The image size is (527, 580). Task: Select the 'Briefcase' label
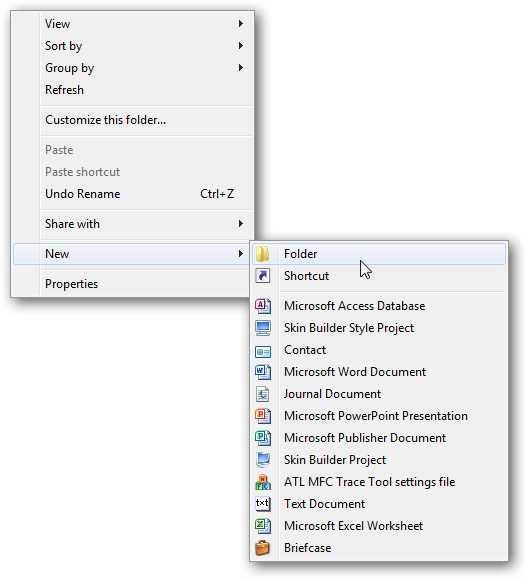tap(307, 548)
